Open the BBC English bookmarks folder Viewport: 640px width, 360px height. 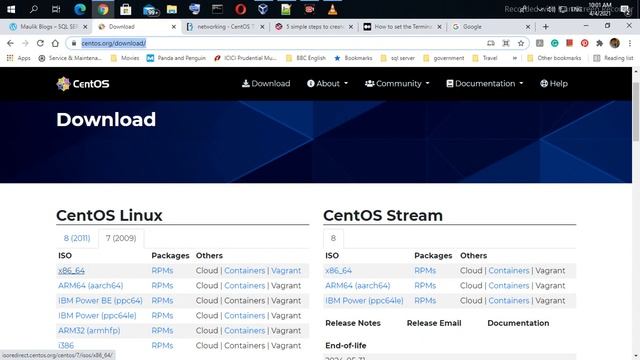click(x=306, y=58)
